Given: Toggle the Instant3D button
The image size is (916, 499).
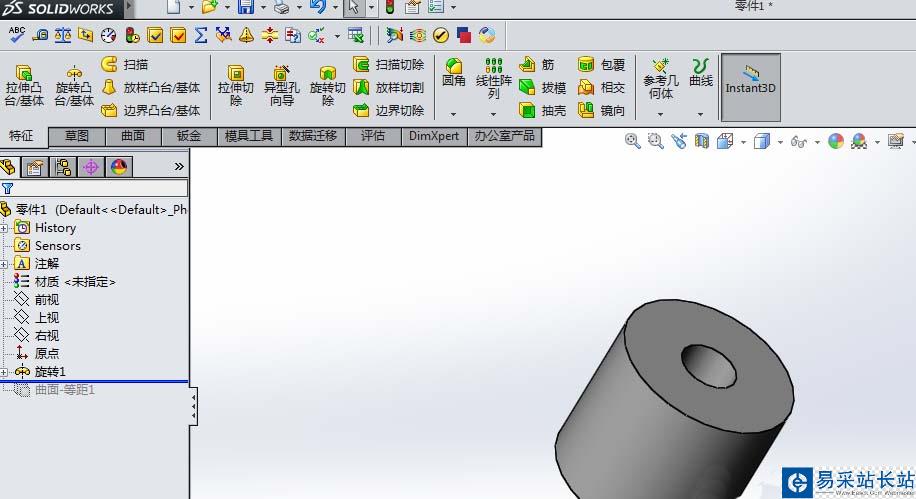Looking at the screenshot, I should point(751,88).
